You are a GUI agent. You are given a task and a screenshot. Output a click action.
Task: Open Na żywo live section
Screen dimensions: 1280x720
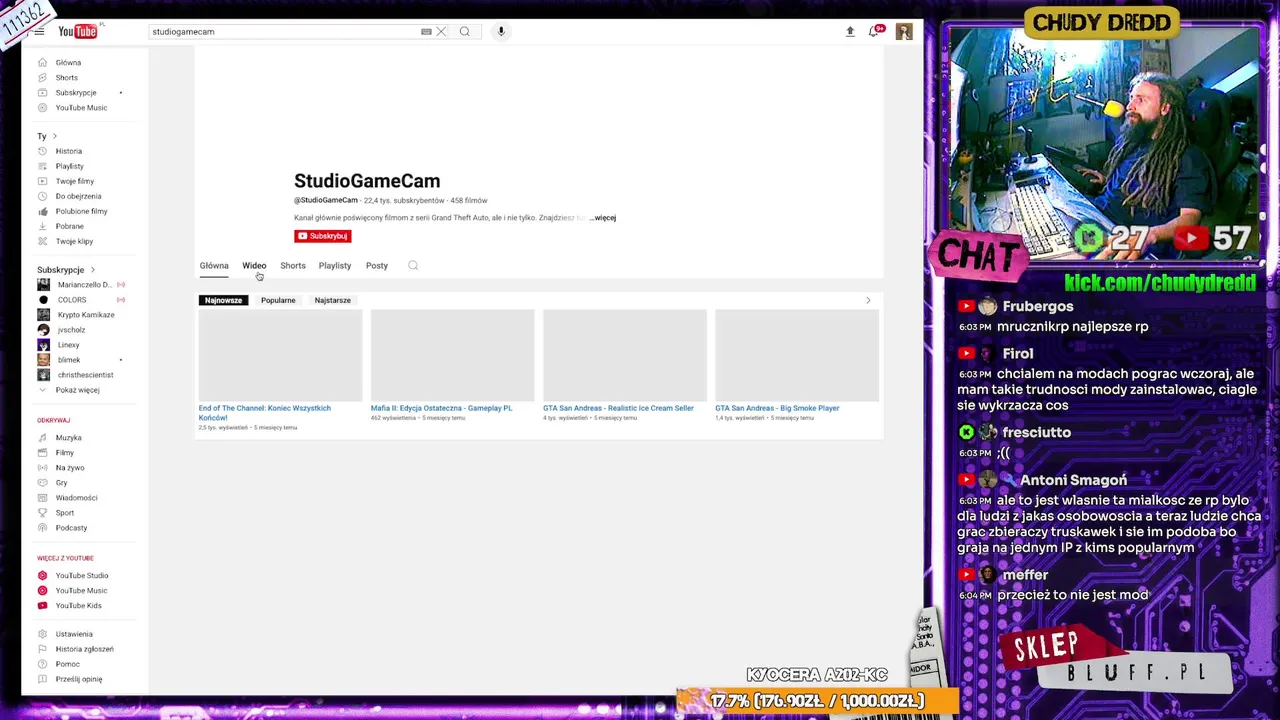[x=70, y=468]
